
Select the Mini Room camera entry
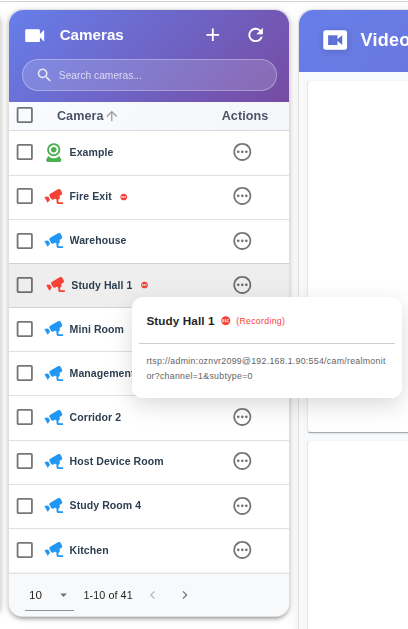pyautogui.click(x=96, y=329)
